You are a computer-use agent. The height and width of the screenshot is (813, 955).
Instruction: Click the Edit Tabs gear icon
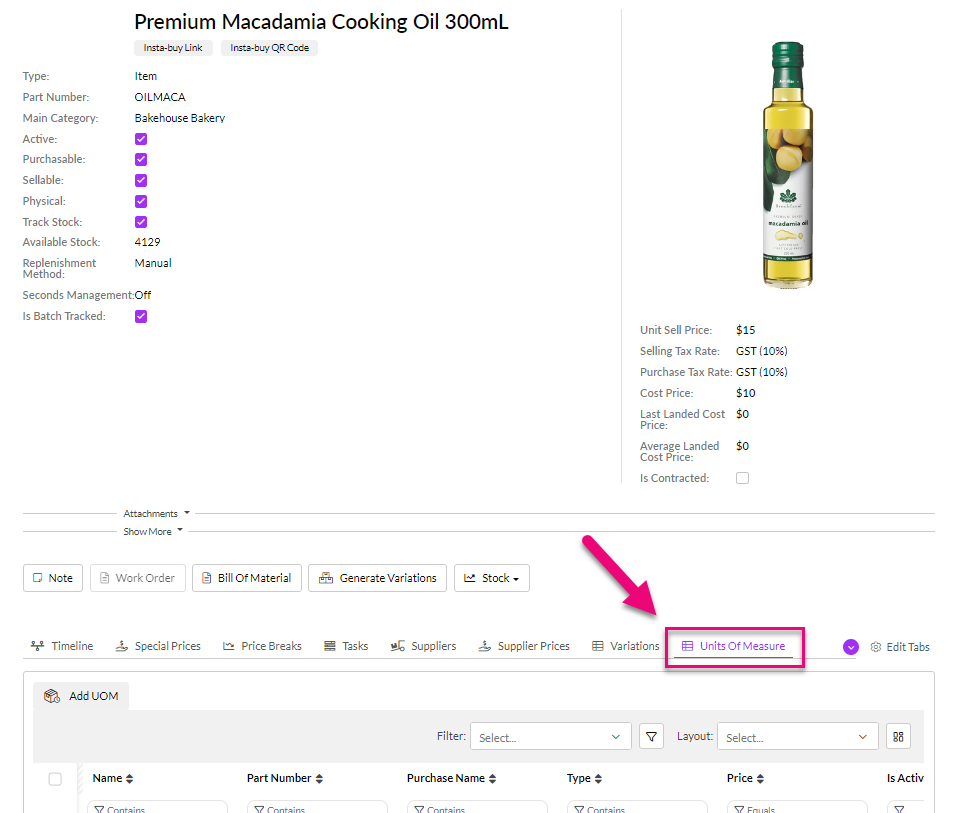point(876,647)
